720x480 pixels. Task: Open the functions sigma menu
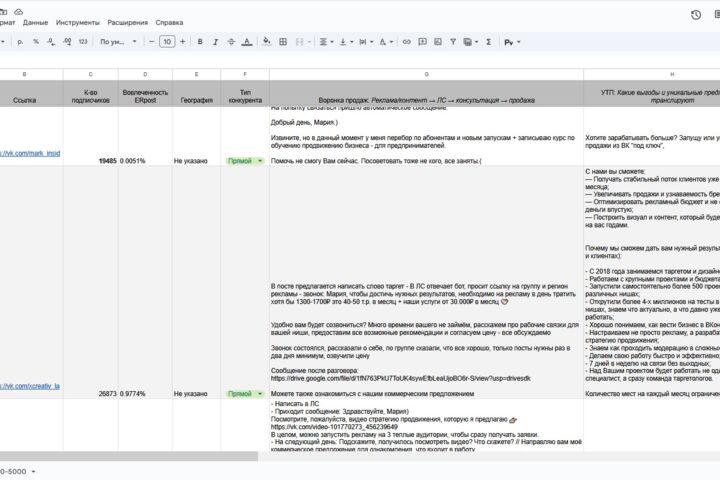(489, 42)
